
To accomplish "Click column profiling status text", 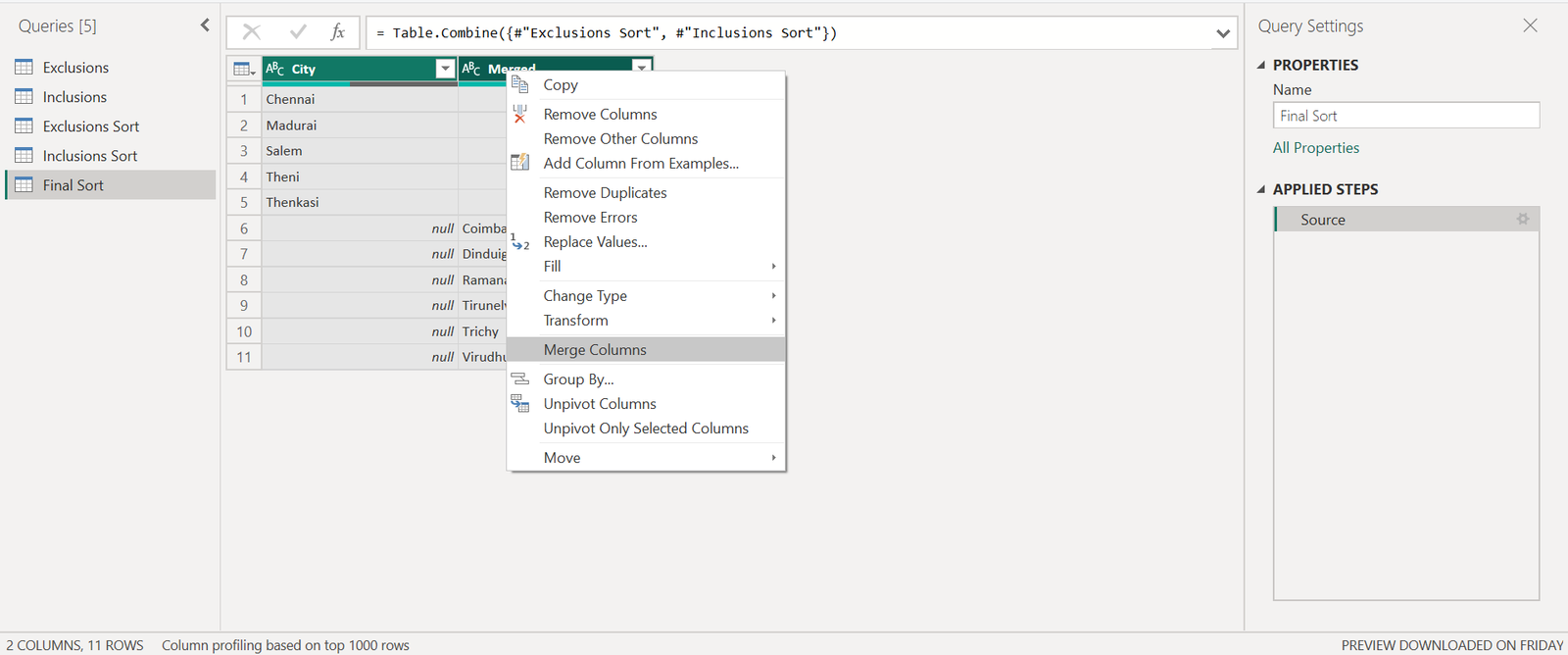I will [x=285, y=644].
